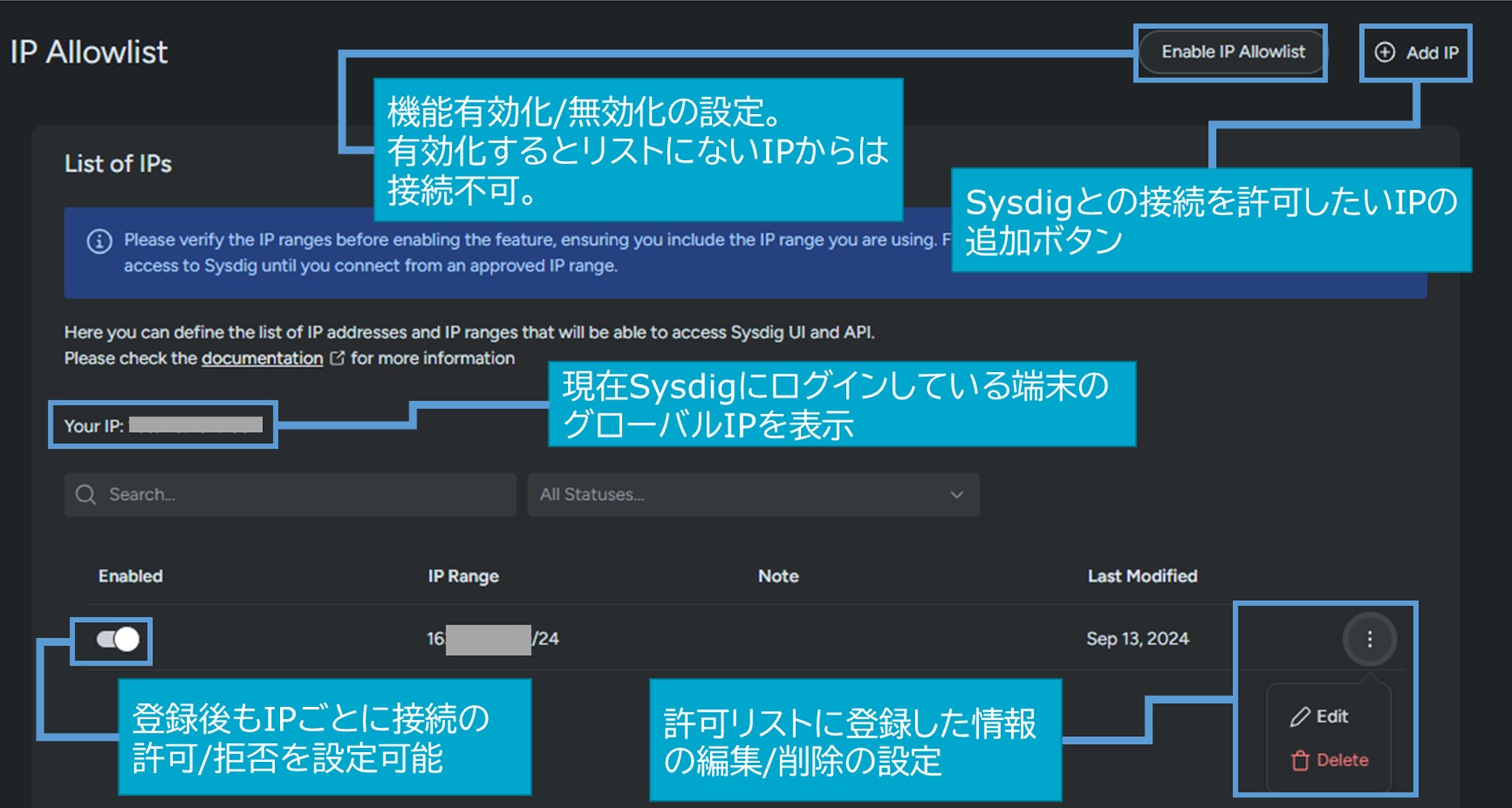This screenshot has height=808, width=1512.
Task: Click the magnifier icon in the search box
Action: tap(86, 495)
